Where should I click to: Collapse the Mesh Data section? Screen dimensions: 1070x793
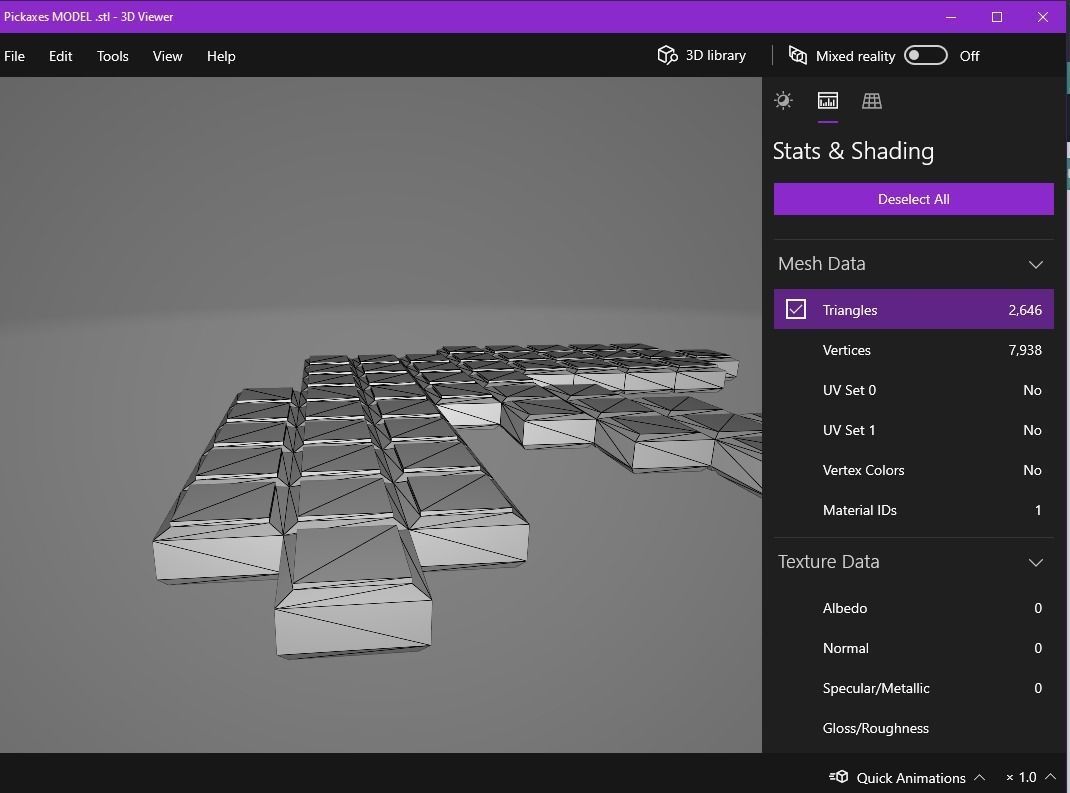1035,264
